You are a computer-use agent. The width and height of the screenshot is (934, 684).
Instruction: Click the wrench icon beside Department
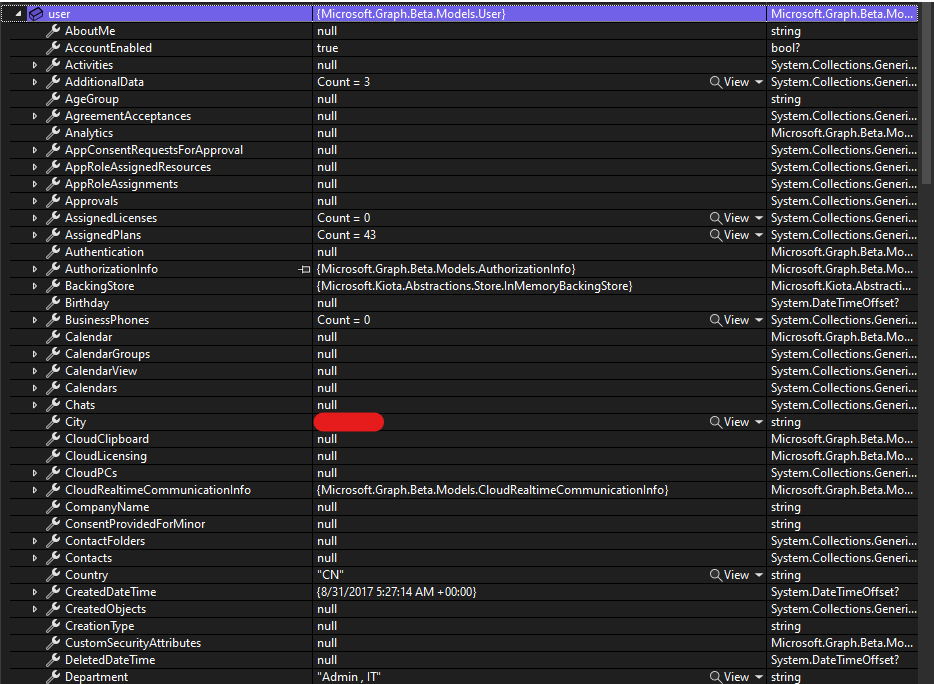(x=54, y=677)
